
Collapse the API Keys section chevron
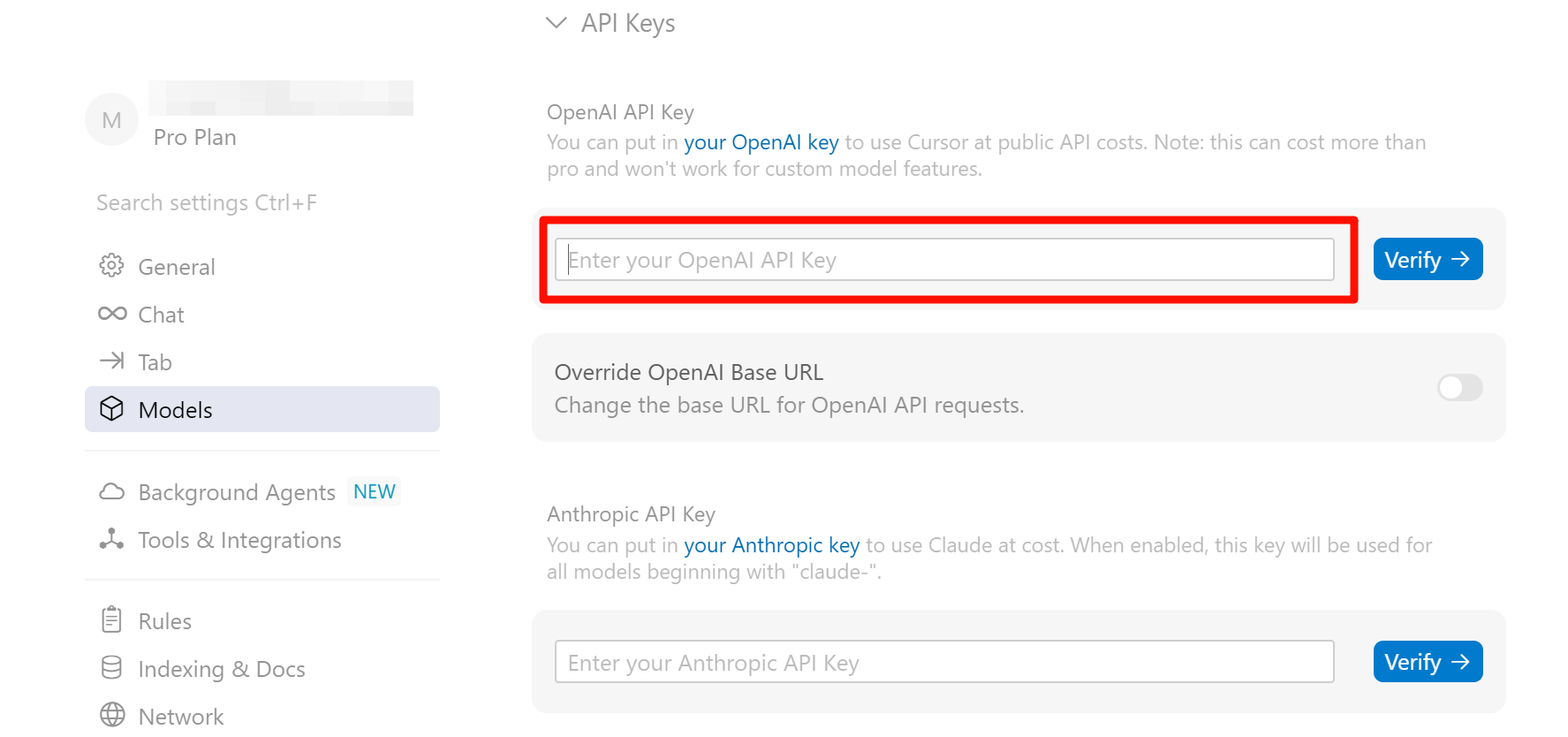pos(557,23)
